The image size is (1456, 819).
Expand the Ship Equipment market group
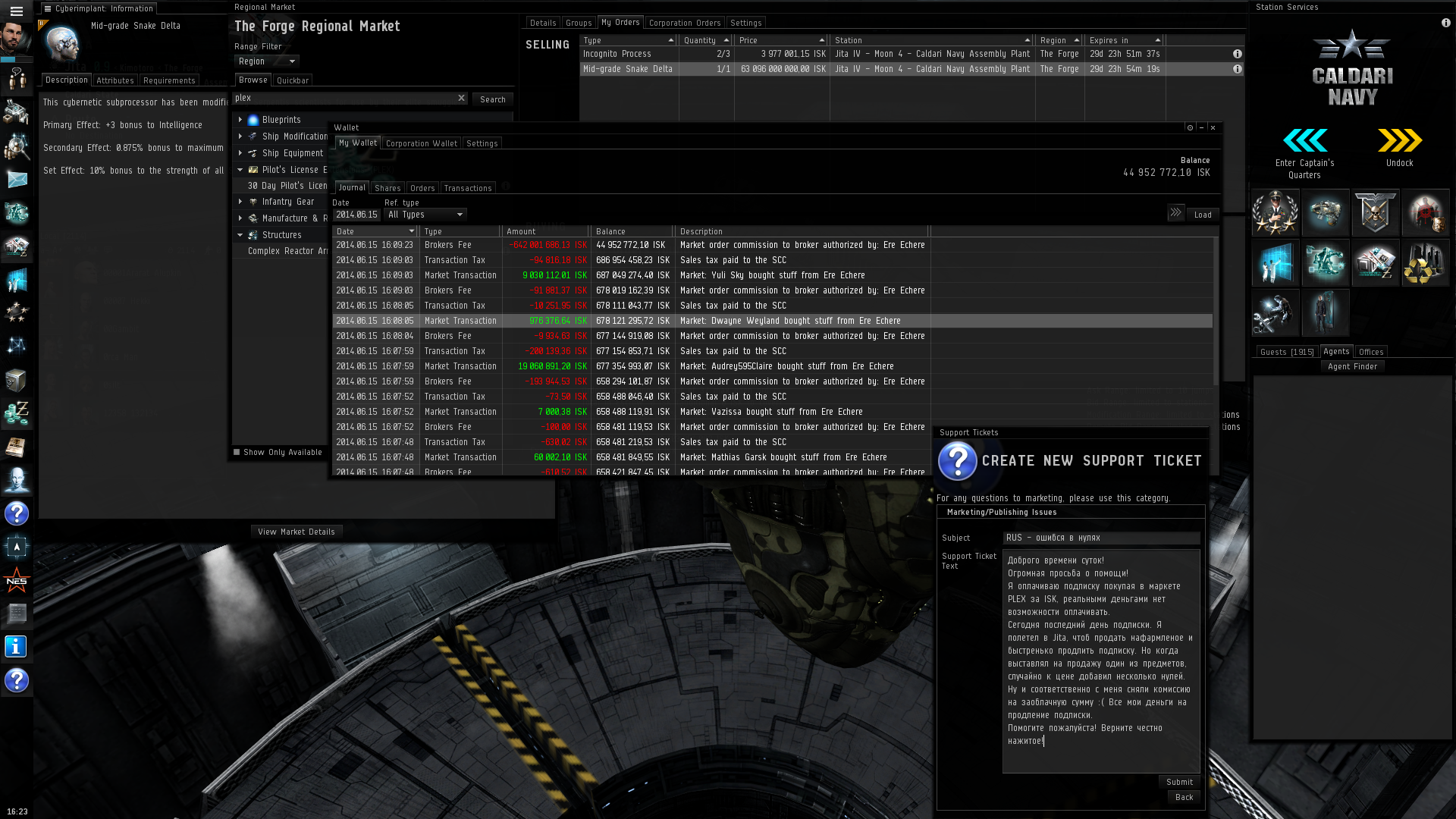240,153
